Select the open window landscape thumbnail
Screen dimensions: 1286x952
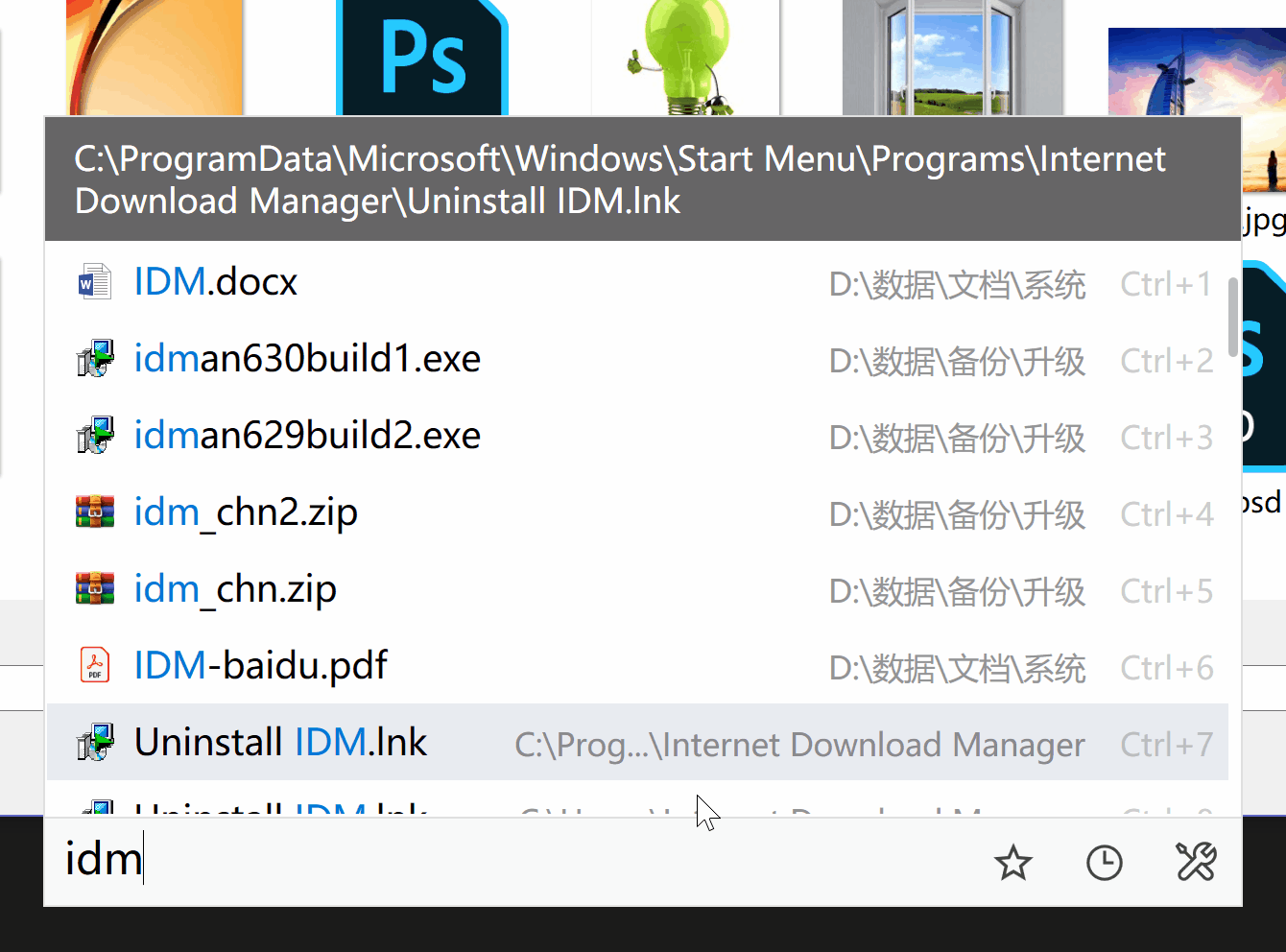(952, 58)
